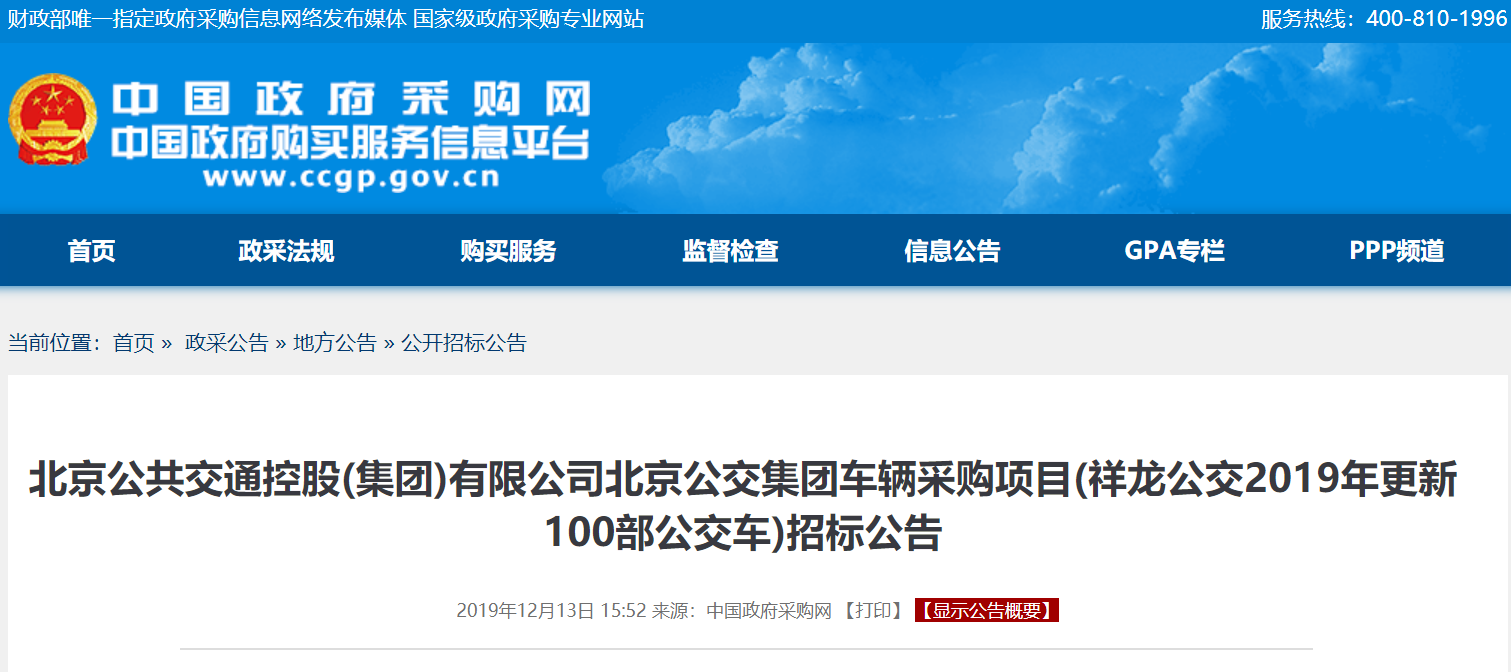This screenshot has width=1511, height=672.
Task: Click the 中国政府采购网 site title banner
Action: click(351, 99)
